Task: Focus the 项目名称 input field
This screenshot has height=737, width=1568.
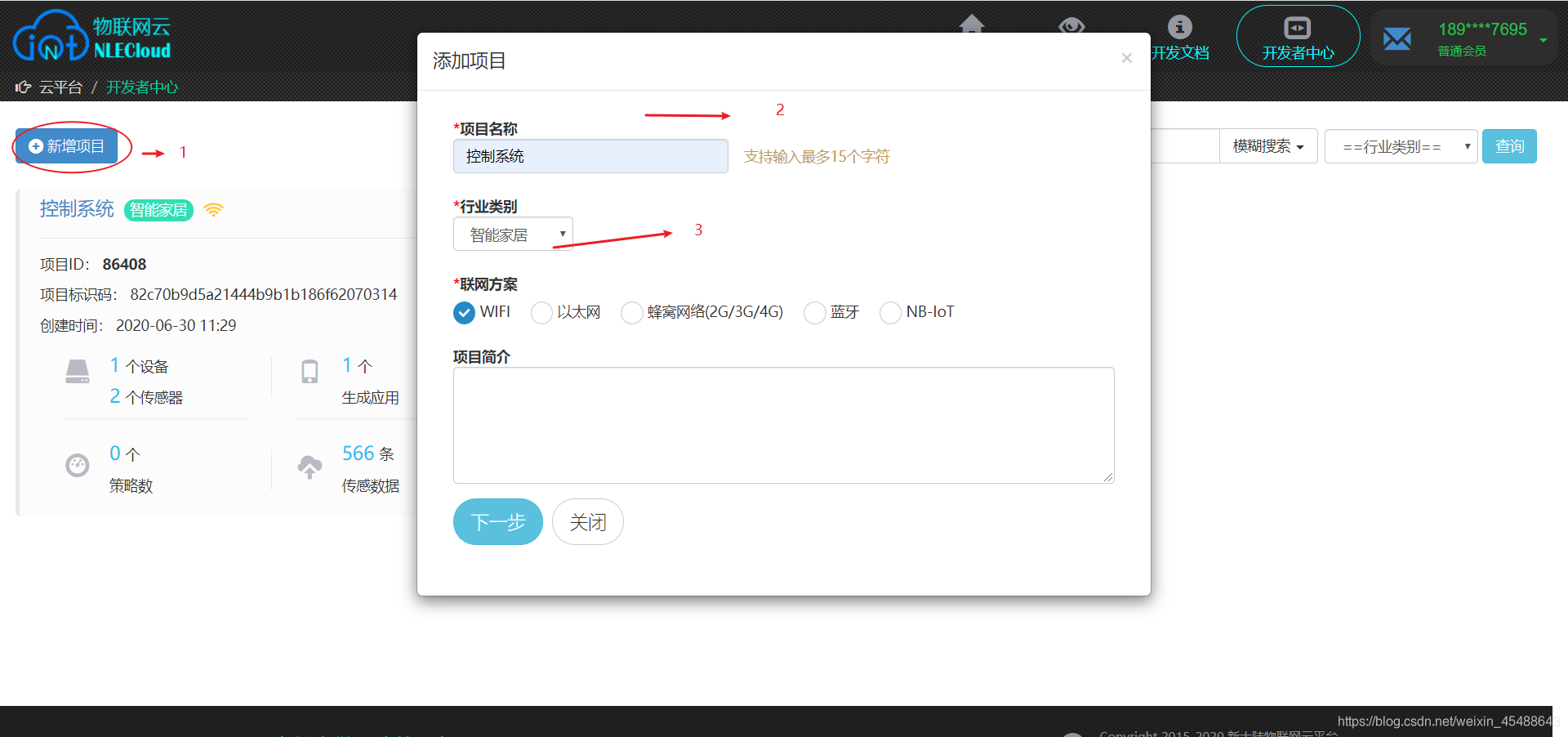Action: [x=590, y=156]
